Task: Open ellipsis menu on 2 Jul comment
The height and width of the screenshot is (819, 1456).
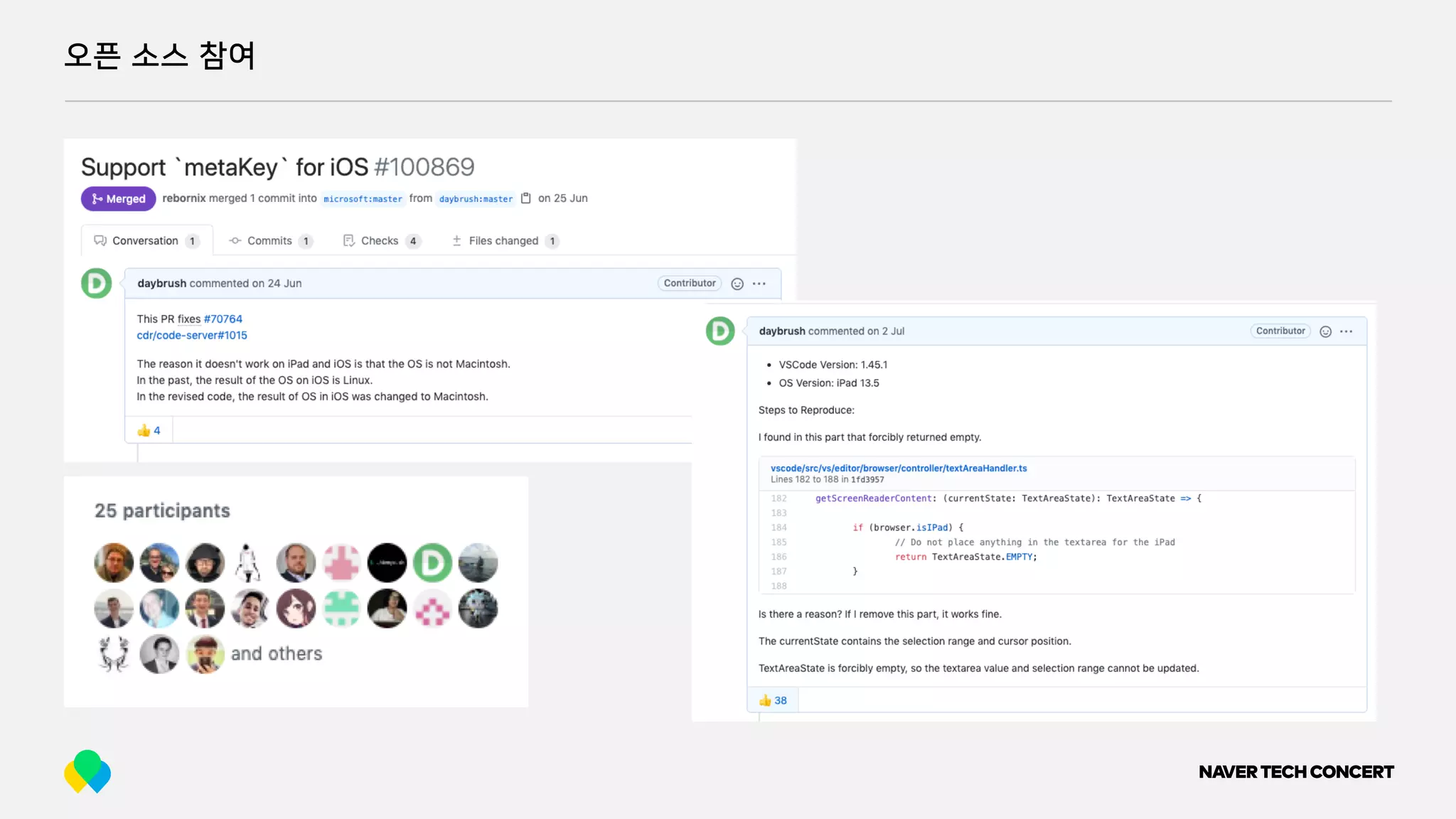Action: coord(1347,331)
